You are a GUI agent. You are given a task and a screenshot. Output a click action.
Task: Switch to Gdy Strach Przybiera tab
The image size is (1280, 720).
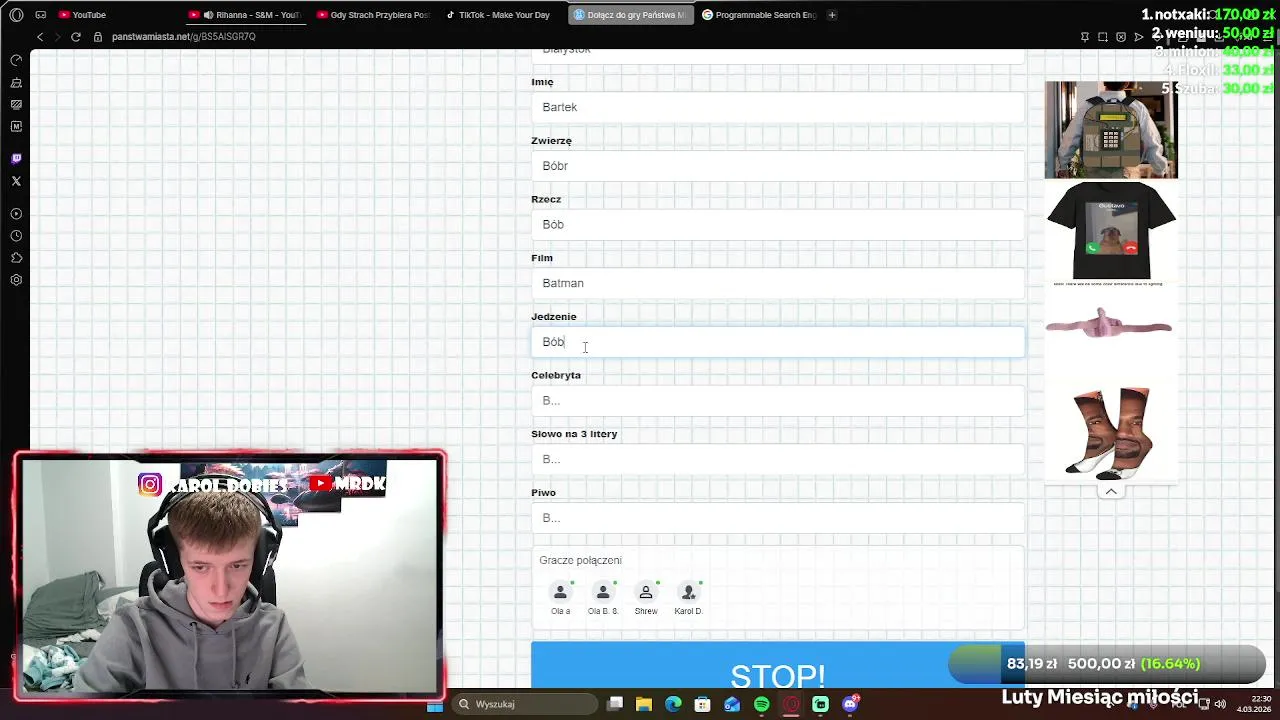coord(373,15)
